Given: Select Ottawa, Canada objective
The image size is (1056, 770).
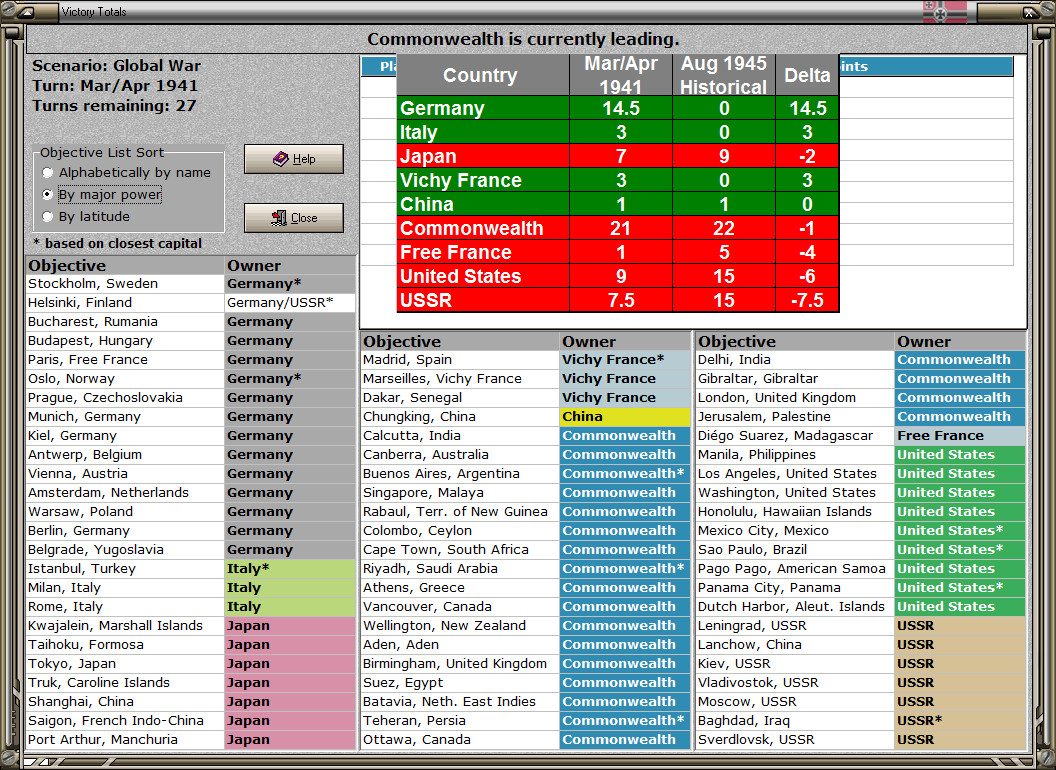Looking at the screenshot, I should (x=460, y=740).
